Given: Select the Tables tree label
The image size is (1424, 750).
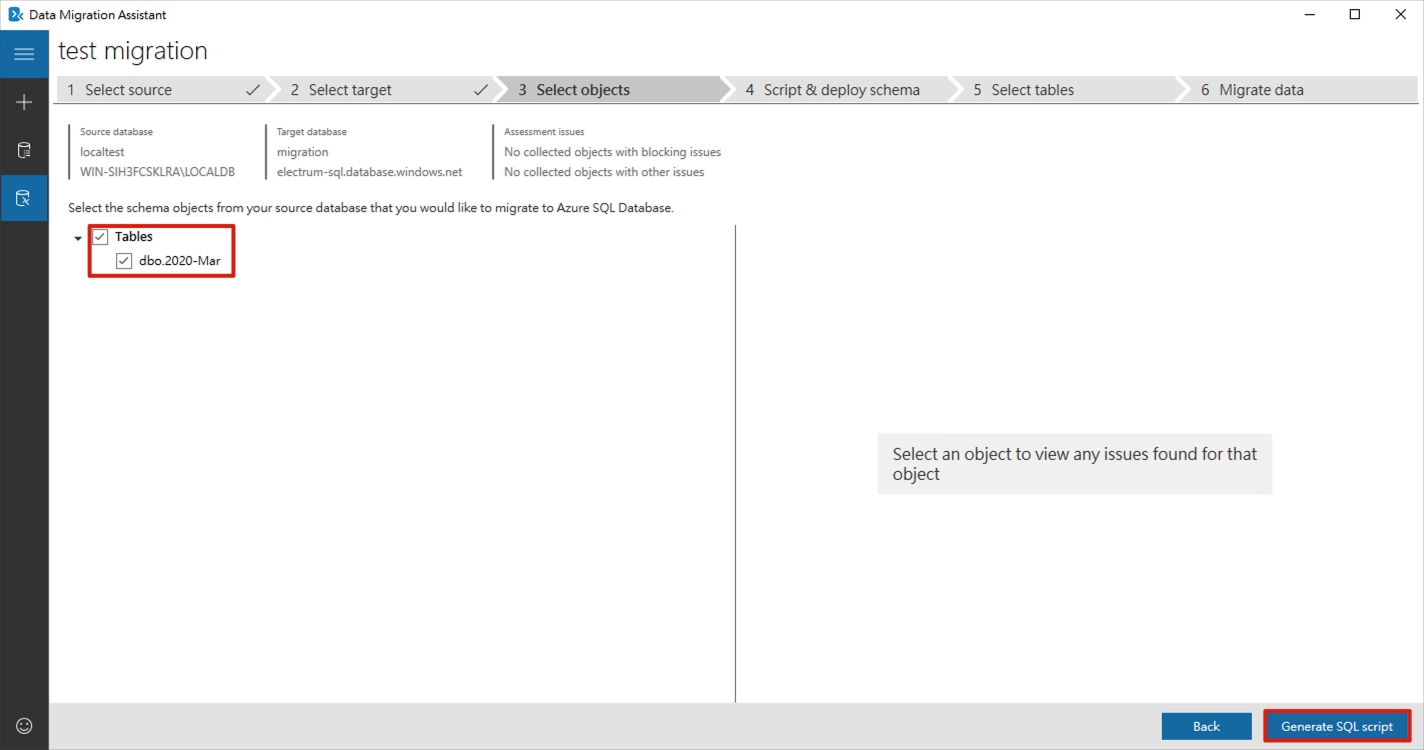Looking at the screenshot, I should click(134, 237).
